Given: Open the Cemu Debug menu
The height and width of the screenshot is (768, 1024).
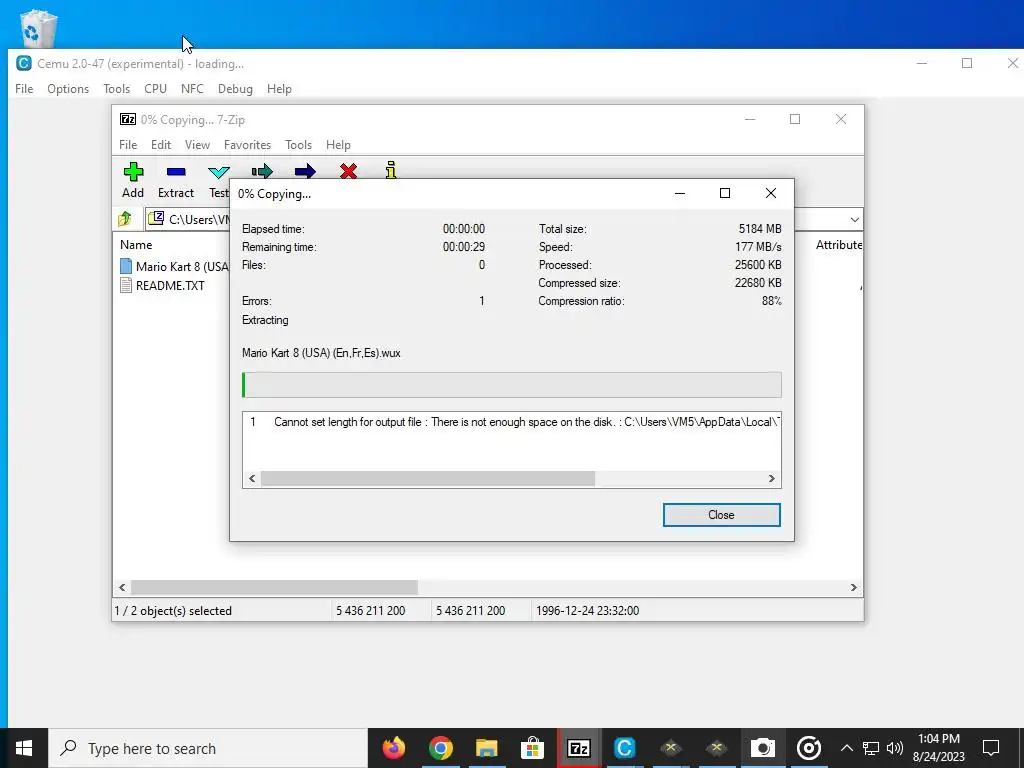Looking at the screenshot, I should pyautogui.click(x=235, y=89).
